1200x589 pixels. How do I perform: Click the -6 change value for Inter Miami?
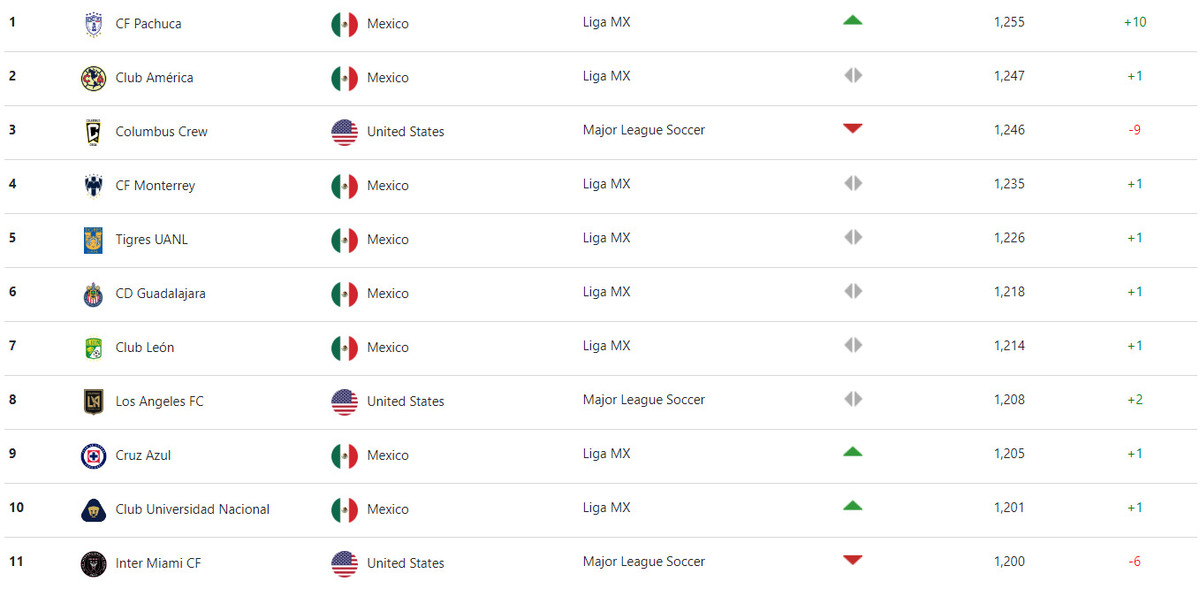pos(1134,561)
